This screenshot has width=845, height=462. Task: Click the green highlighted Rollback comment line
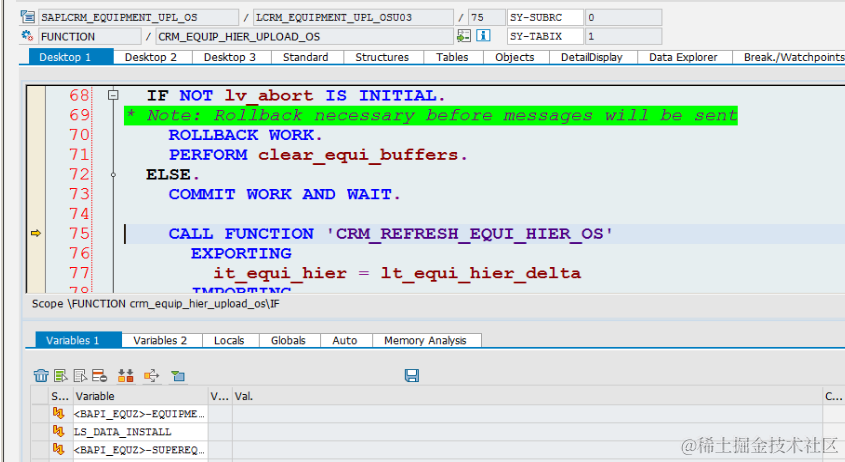pyautogui.click(x=431, y=115)
